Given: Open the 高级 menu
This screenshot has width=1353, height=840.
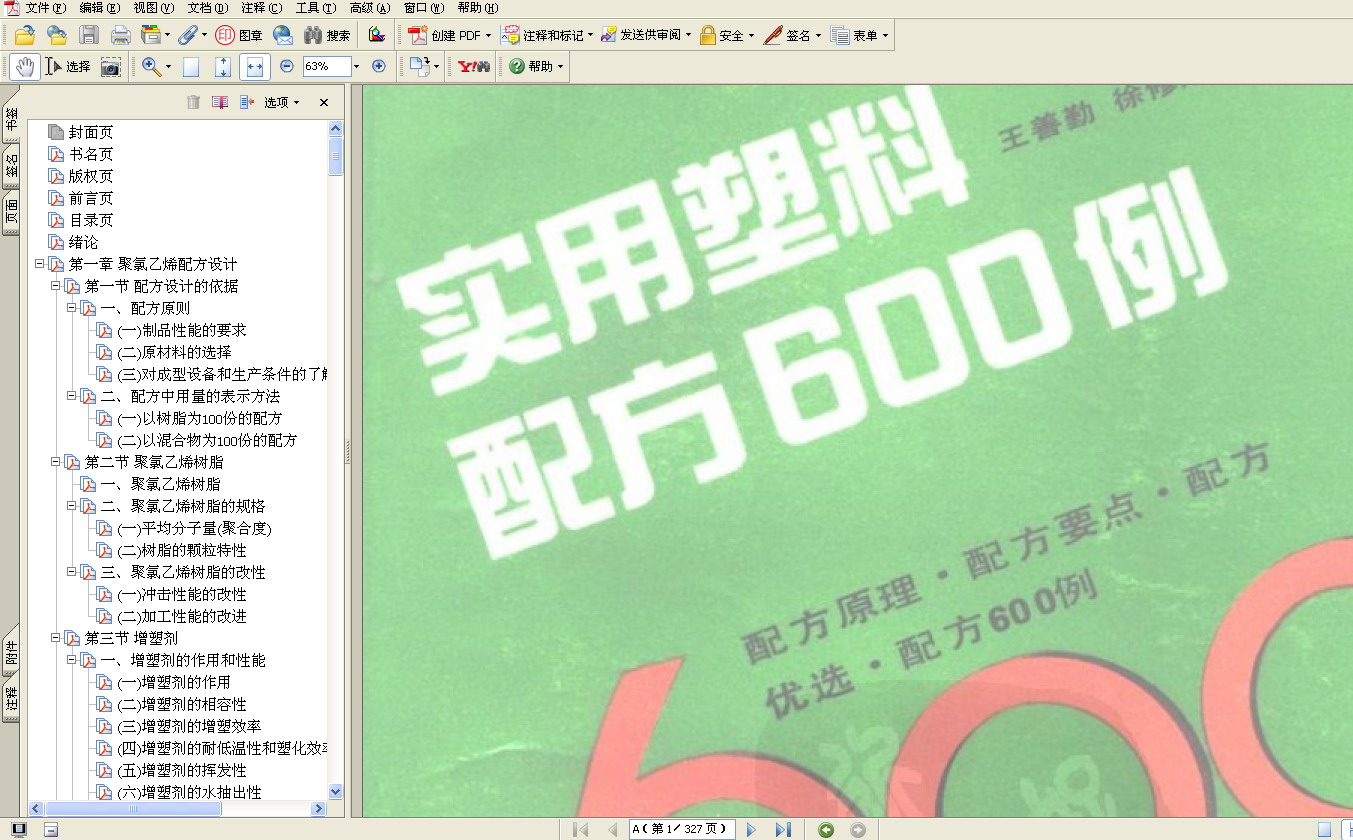Looking at the screenshot, I should [x=370, y=8].
